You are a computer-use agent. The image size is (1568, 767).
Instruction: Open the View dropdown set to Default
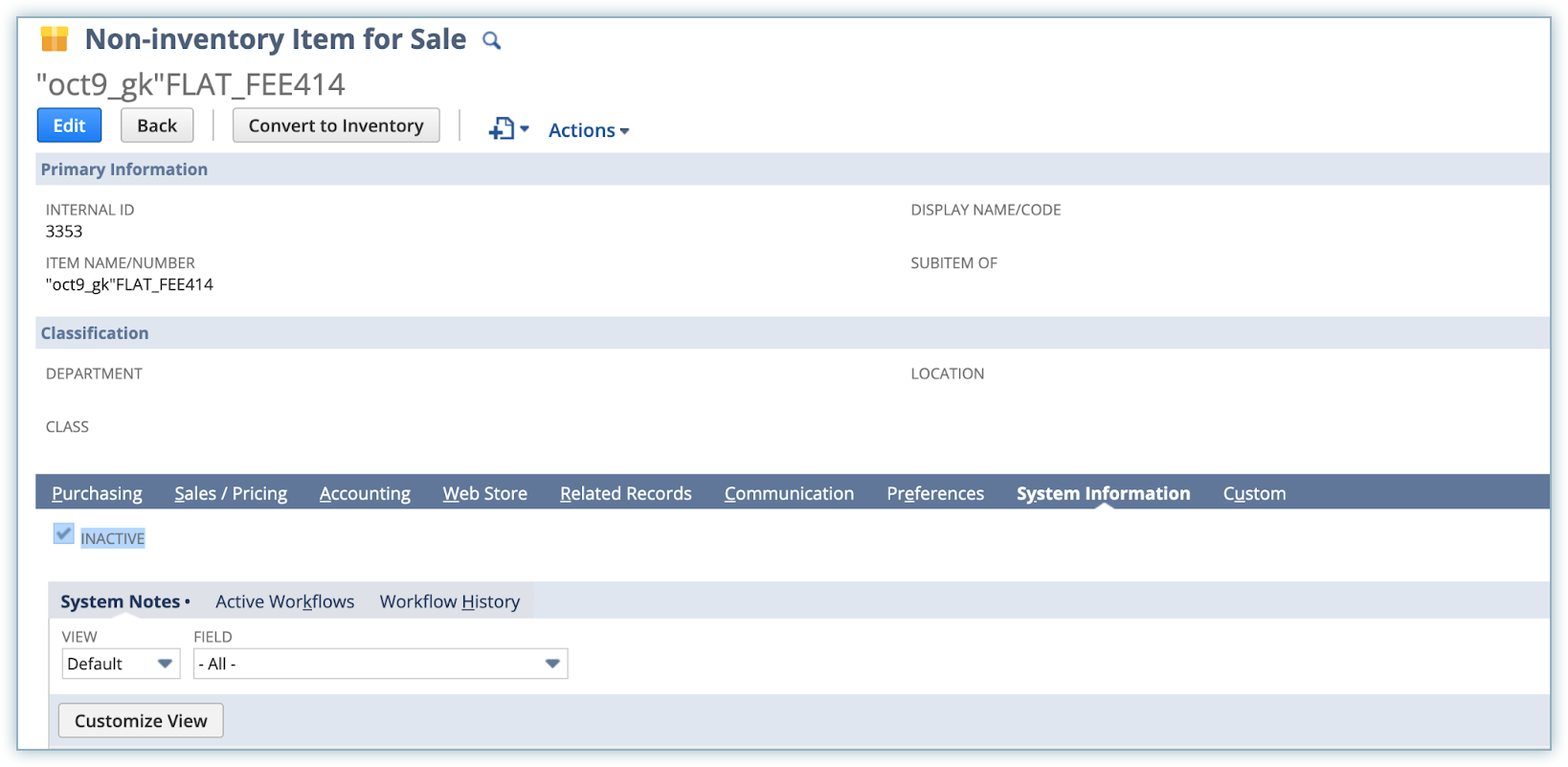(121, 664)
